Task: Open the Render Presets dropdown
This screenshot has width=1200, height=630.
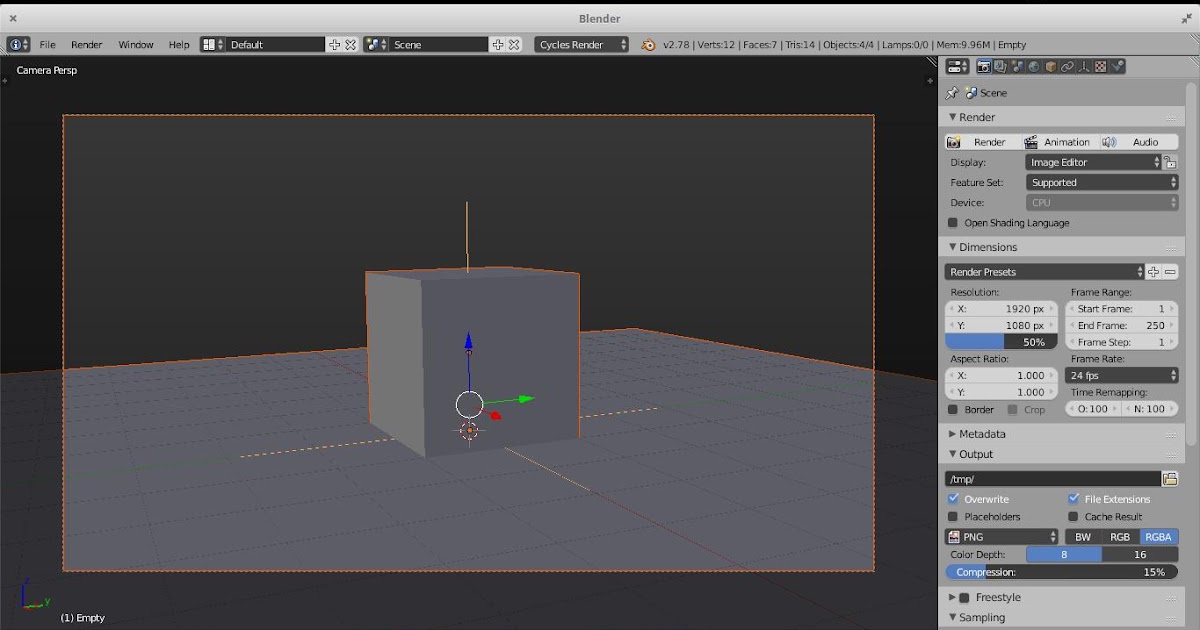Action: pos(1040,271)
